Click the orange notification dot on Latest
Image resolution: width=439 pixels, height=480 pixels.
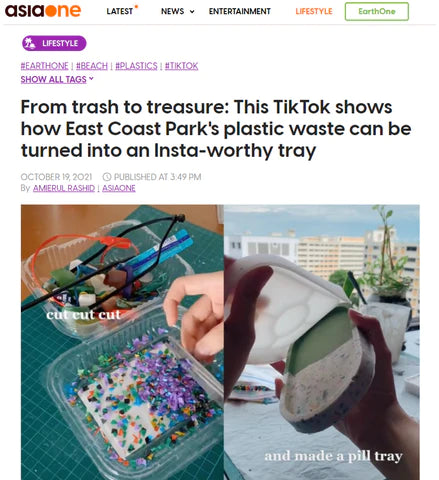point(136,7)
